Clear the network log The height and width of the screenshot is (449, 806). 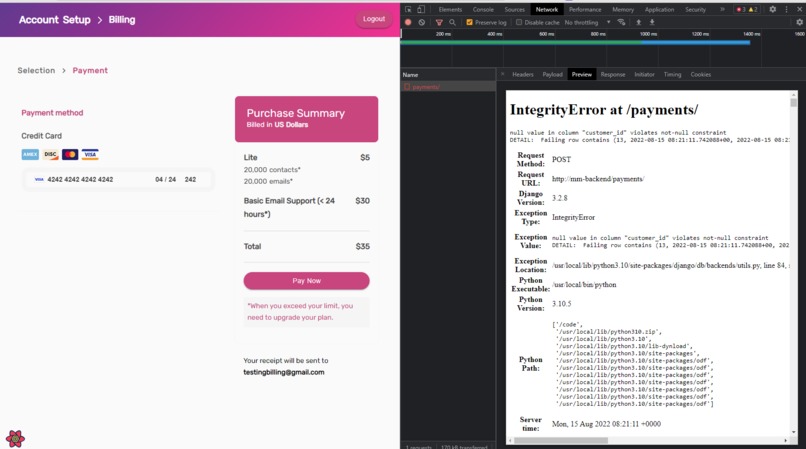[x=422, y=23]
